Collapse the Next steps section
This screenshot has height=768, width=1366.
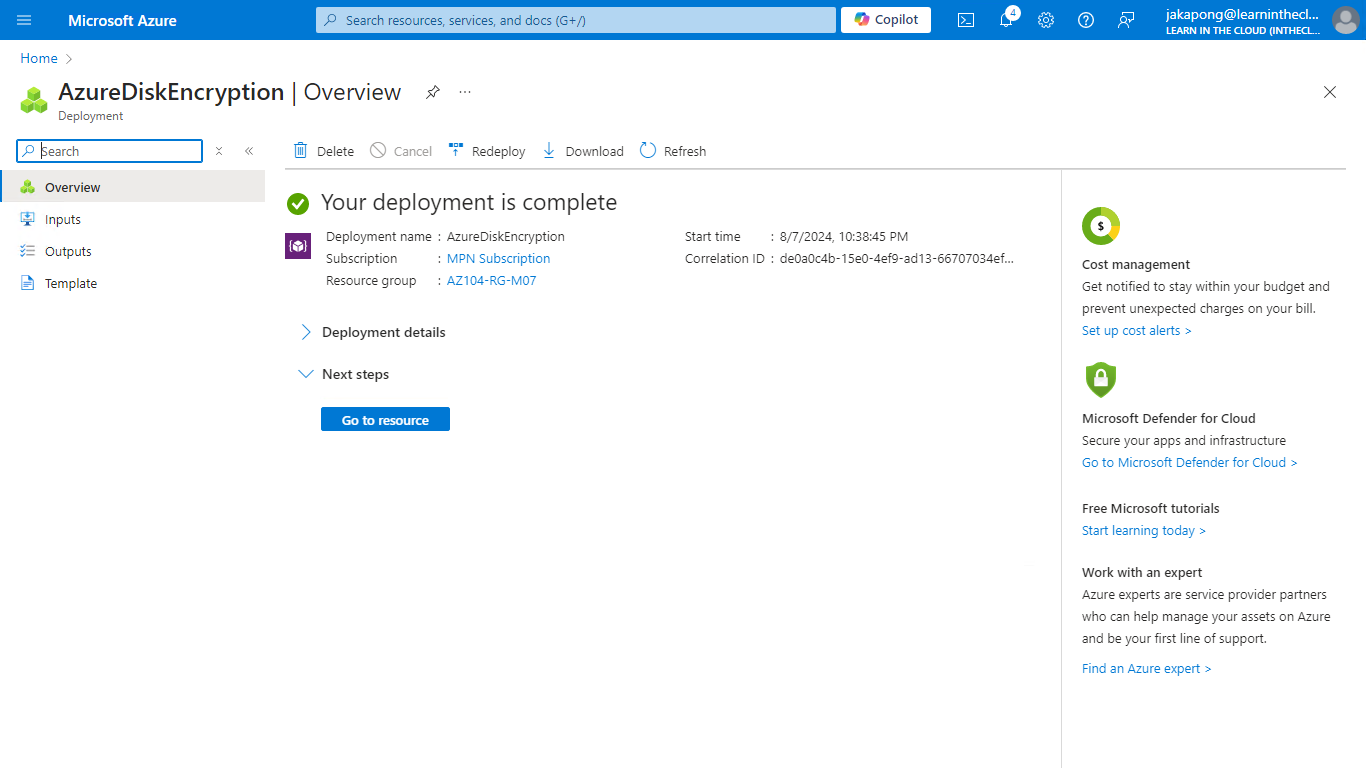click(x=344, y=374)
